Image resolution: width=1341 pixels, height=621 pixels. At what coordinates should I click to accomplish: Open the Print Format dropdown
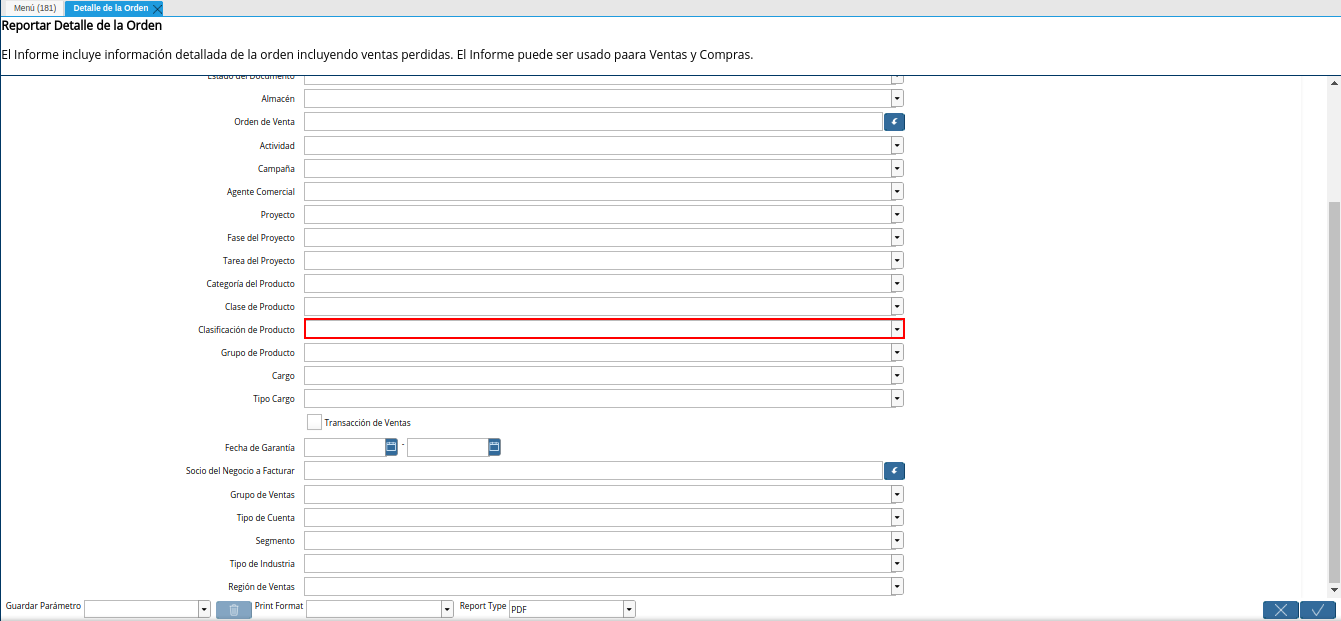tap(447, 609)
